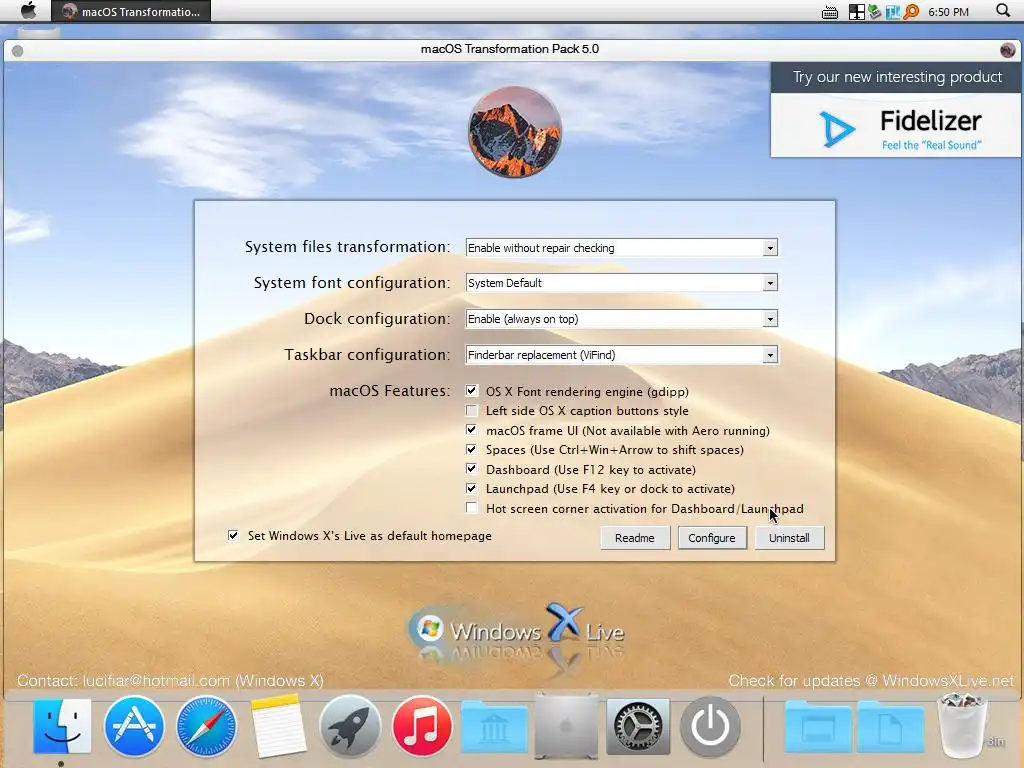Uncheck the Launchpad (Use F4 key) option
Image resolution: width=1024 pixels, height=768 pixels.
tap(472, 488)
